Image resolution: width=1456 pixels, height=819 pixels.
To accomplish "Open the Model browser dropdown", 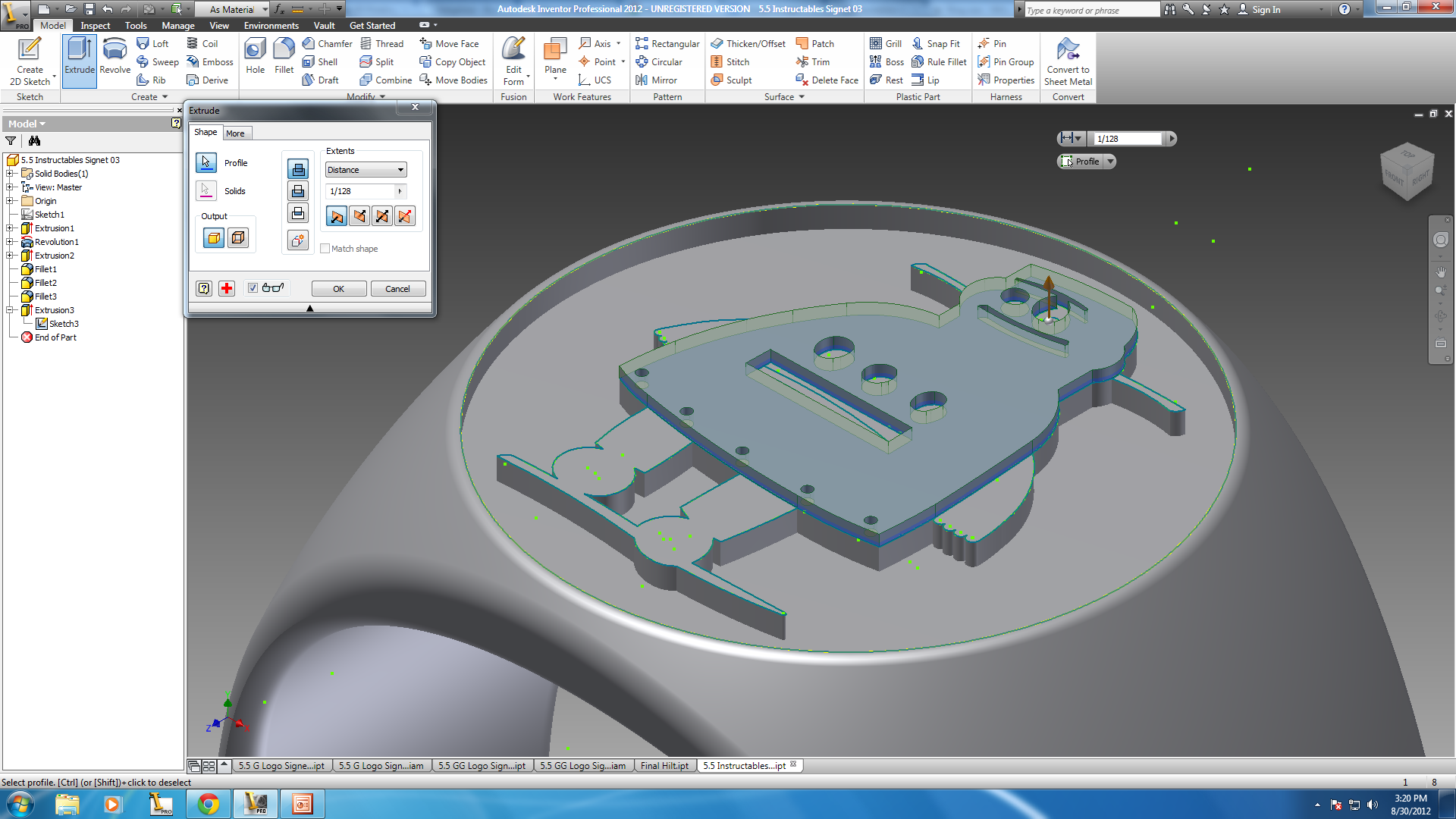I will click(x=27, y=124).
